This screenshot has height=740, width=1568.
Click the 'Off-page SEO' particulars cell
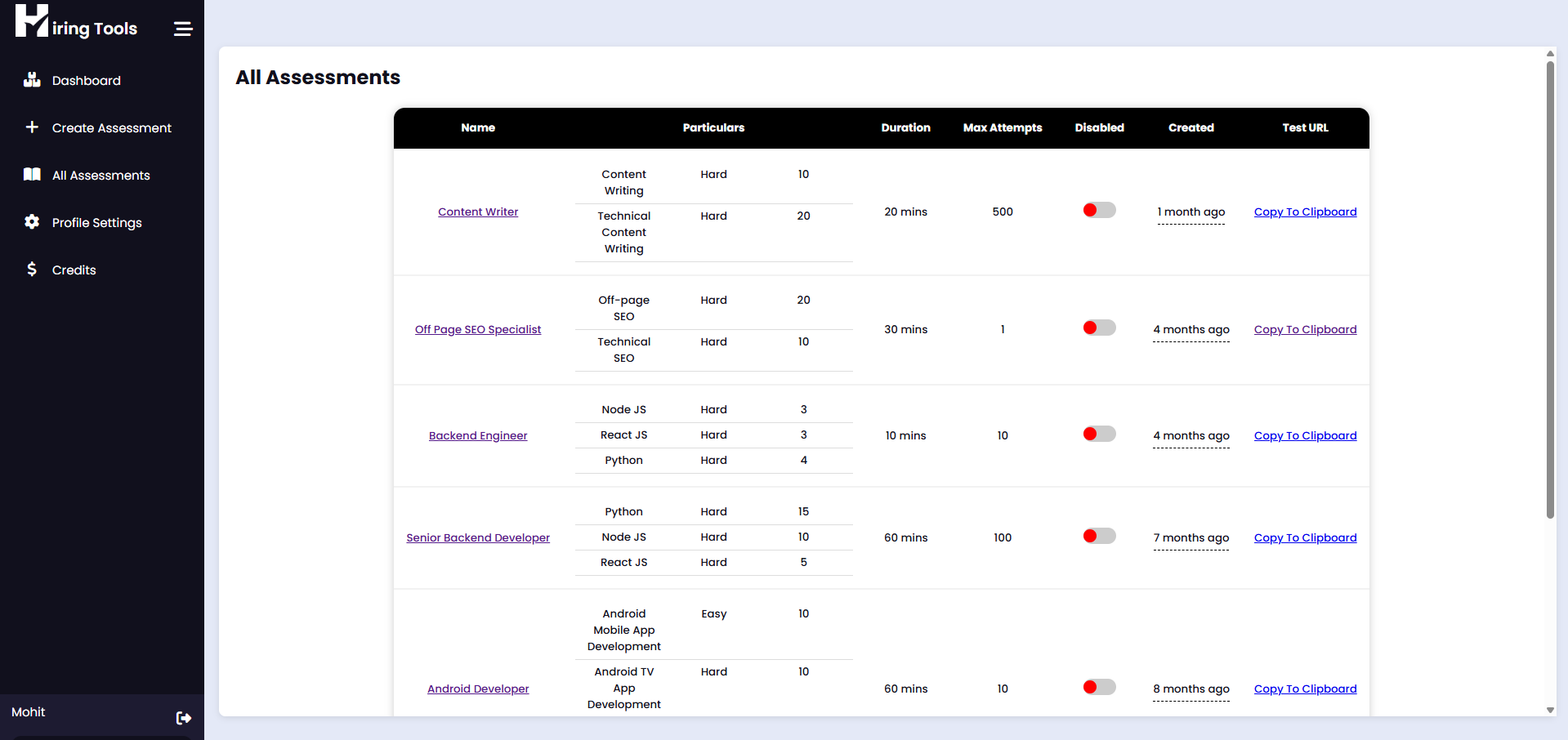tap(624, 308)
